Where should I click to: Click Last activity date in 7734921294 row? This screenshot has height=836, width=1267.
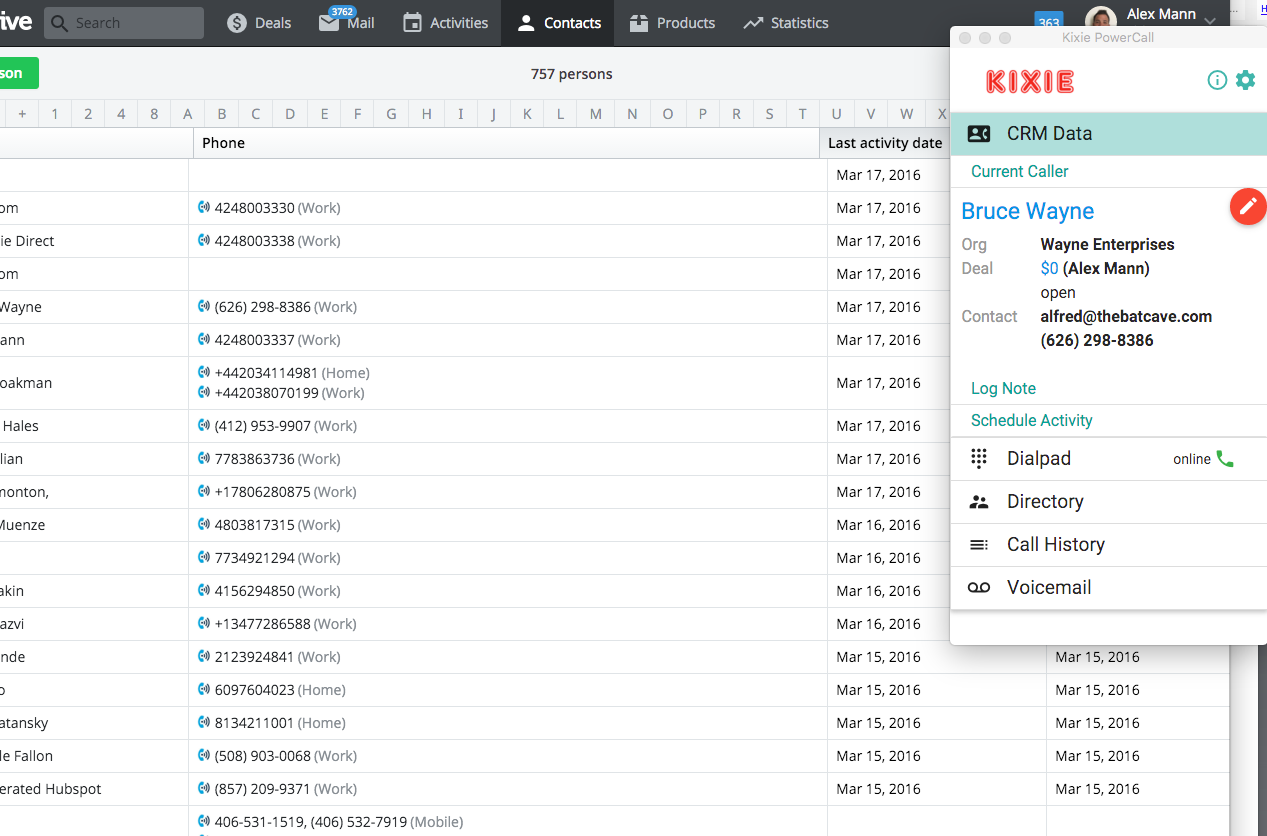pos(878,558)
